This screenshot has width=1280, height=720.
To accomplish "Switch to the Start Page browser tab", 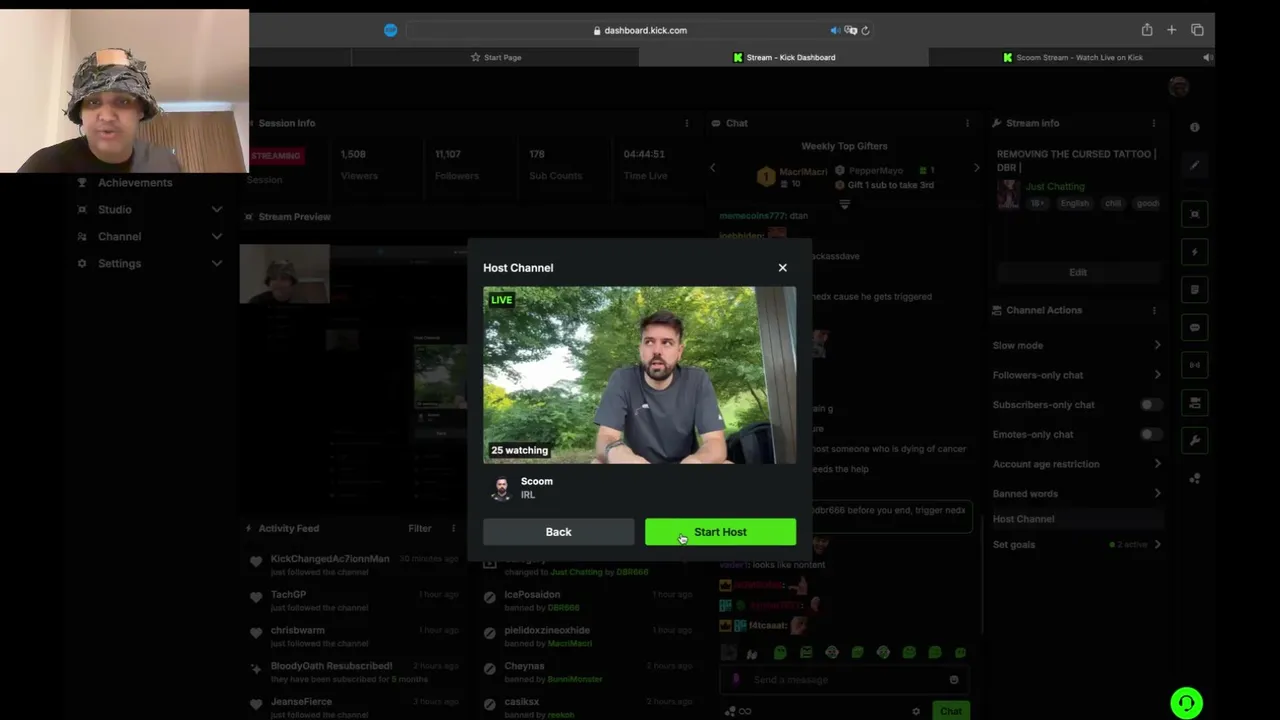I will pyautogui.click(x=495, y=57).
